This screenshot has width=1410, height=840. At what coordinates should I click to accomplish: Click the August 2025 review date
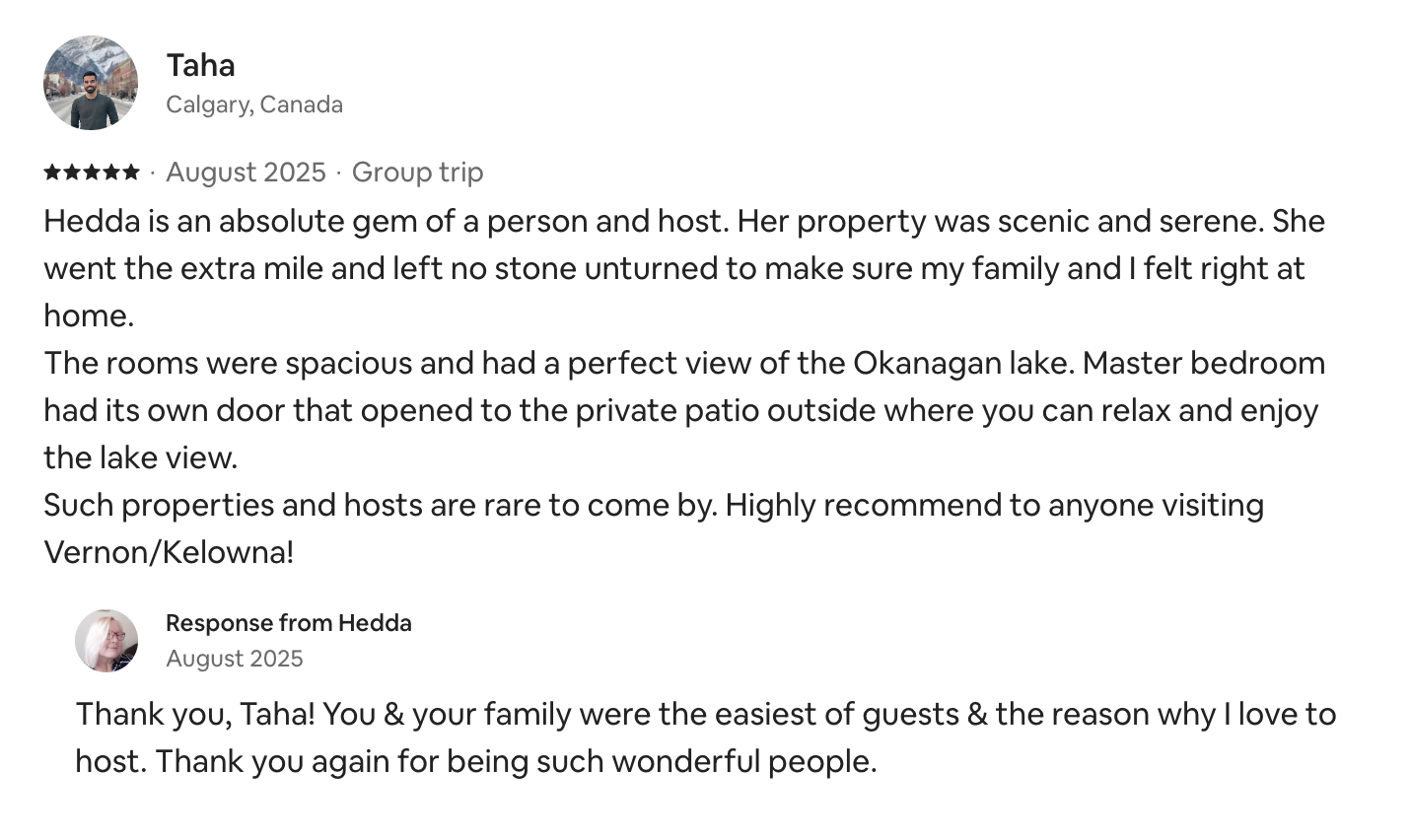click(x=246, y=173)
